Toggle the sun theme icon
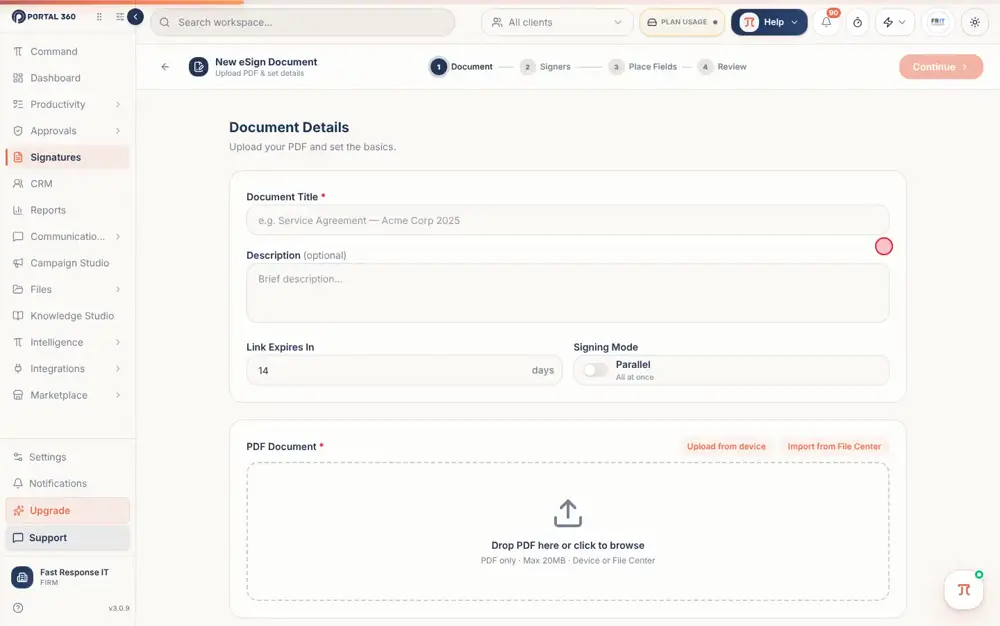Viewport: 1000px width, 626px height. [974, 22]
